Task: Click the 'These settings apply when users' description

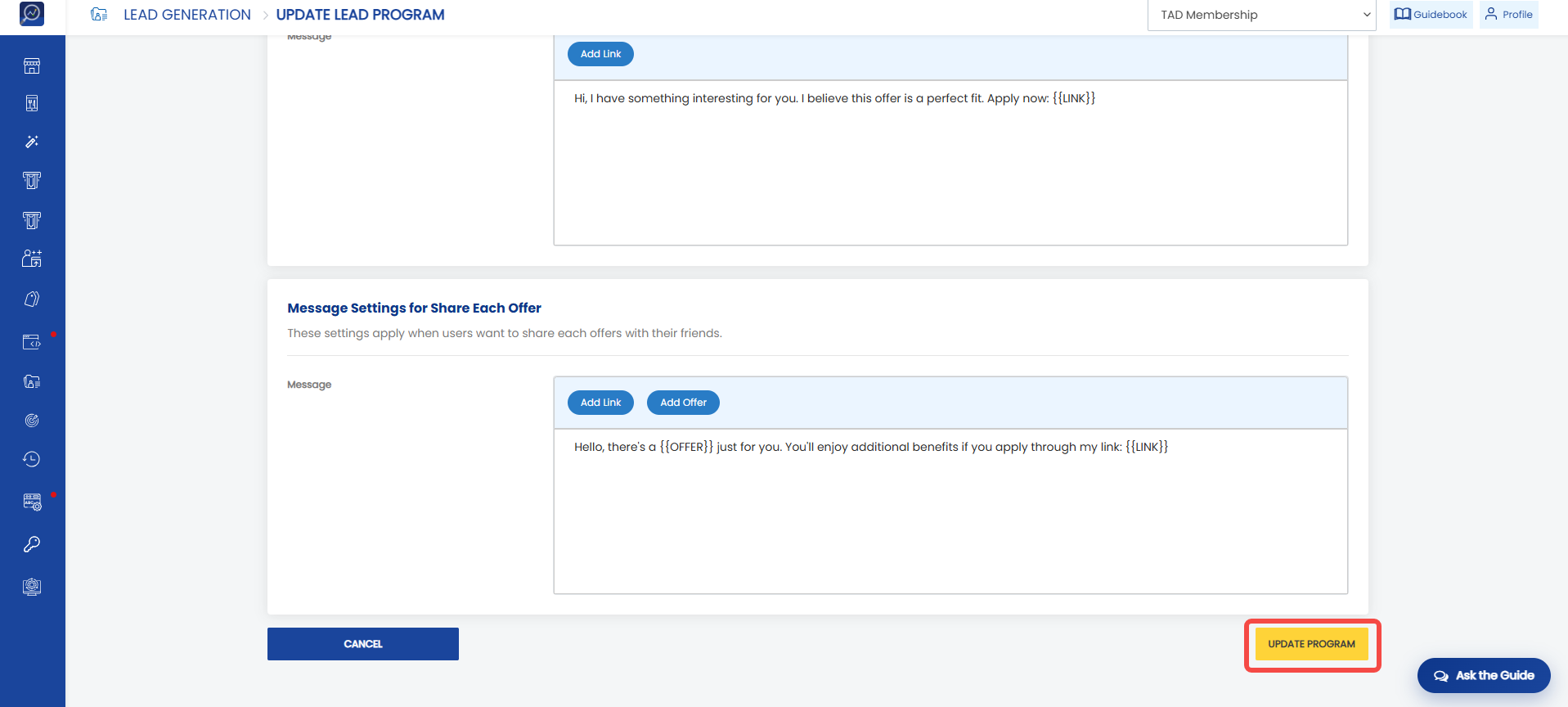Action: click(x=505, y=333)
